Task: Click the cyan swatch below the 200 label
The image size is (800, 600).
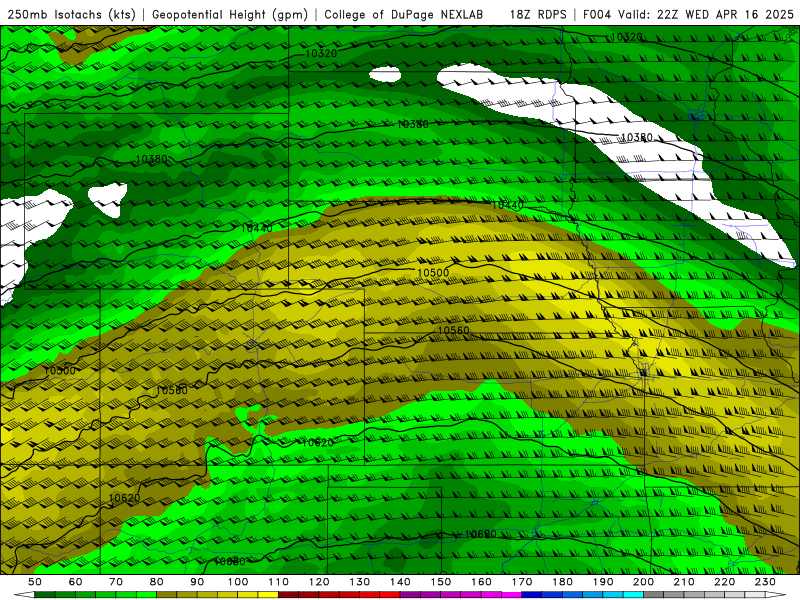Action: coord(633,595)
